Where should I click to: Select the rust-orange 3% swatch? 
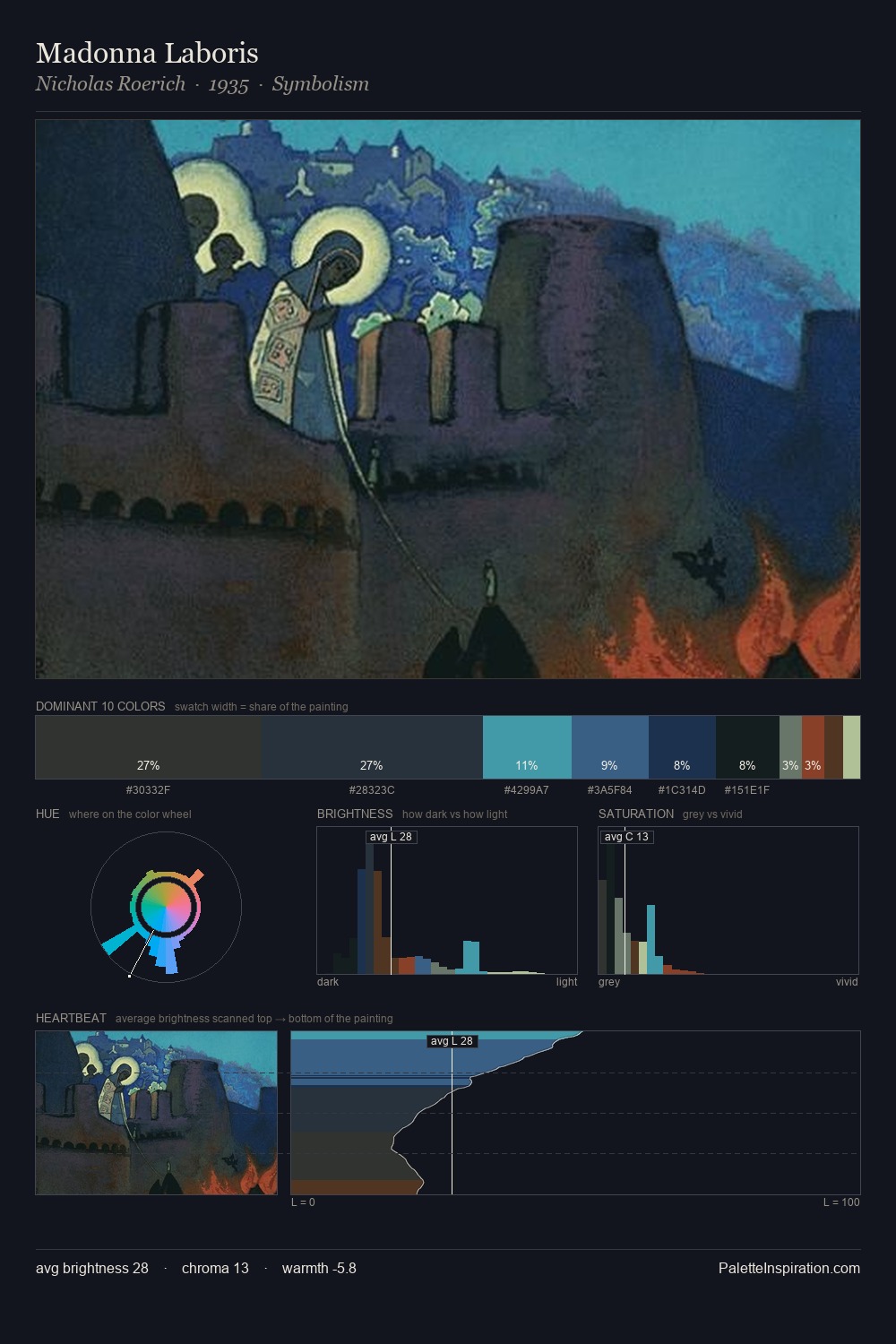813,747
